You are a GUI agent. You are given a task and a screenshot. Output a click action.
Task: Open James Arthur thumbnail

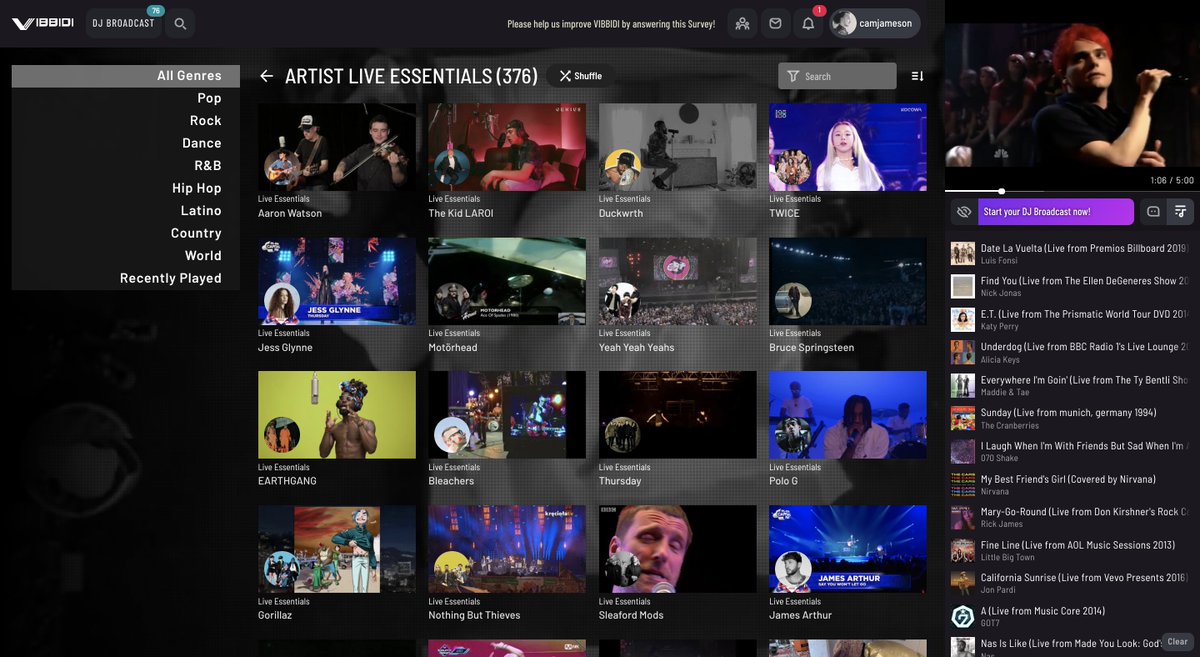(848, 549)
